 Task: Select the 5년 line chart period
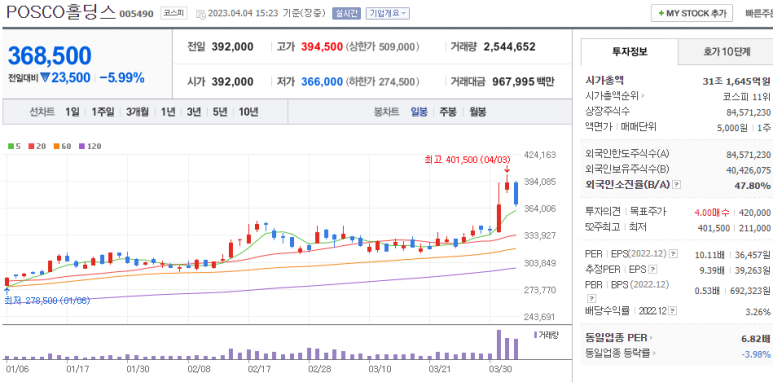(x=220, y=112)
